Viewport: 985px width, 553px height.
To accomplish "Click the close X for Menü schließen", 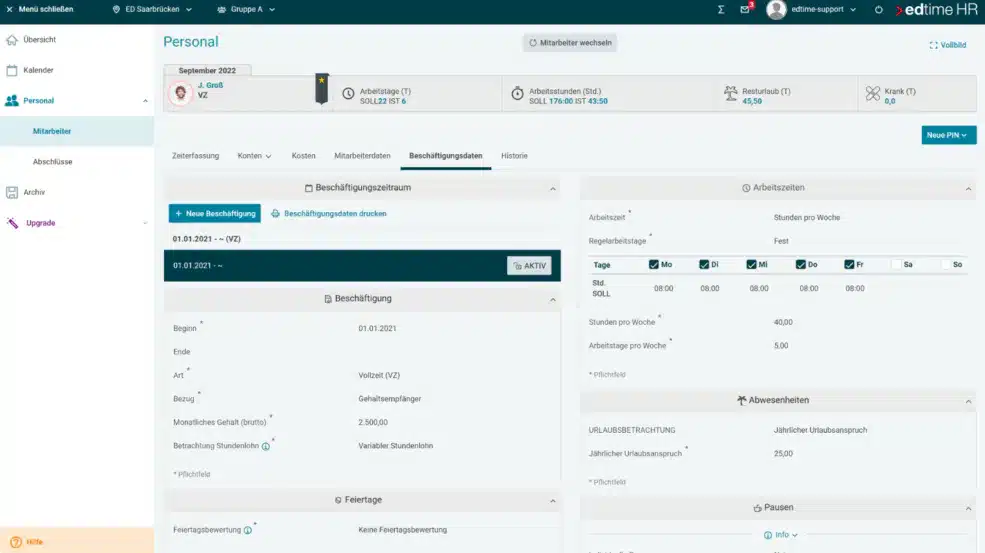I will [9, 9].
